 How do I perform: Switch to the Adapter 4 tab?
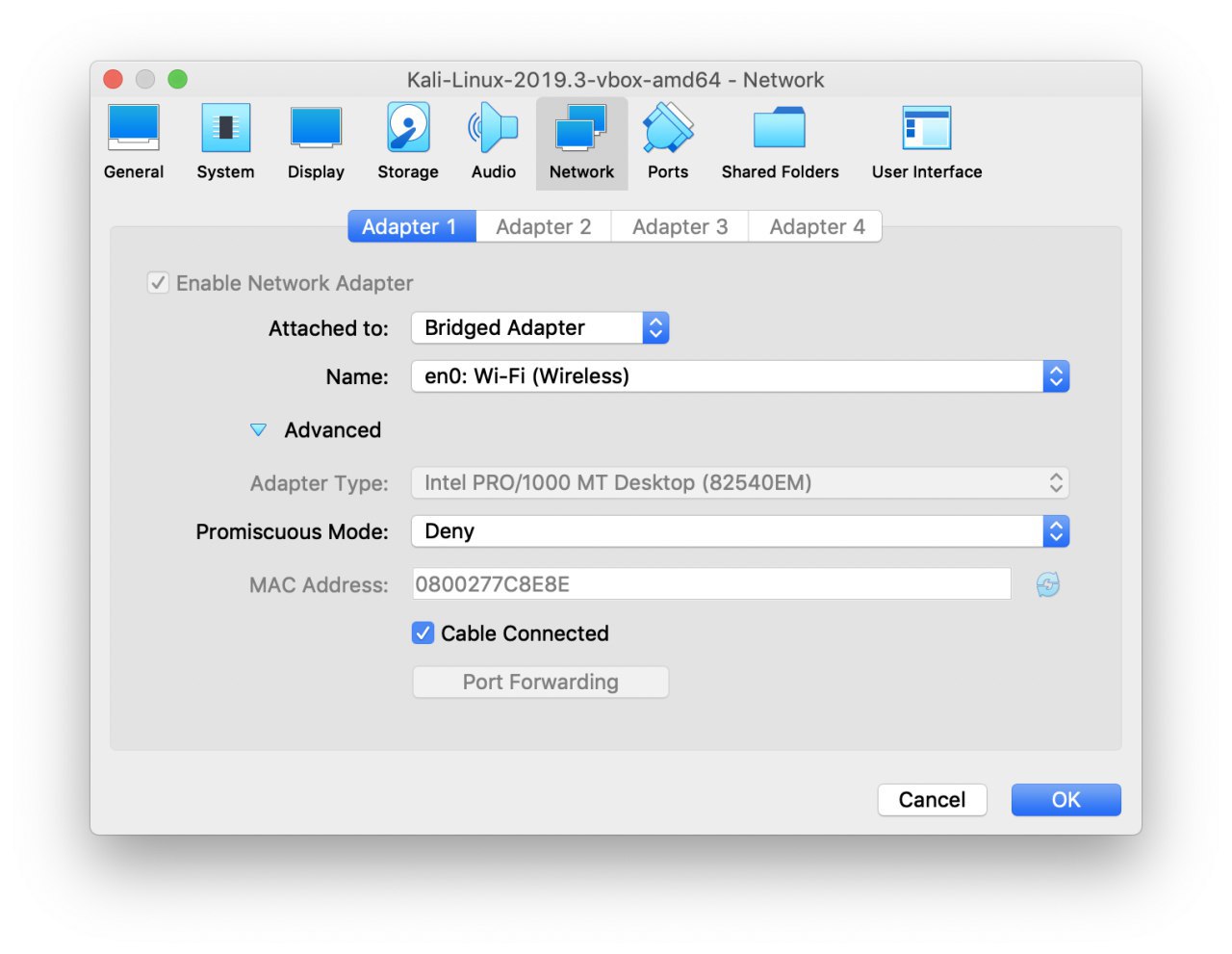[x=816, y=226]
